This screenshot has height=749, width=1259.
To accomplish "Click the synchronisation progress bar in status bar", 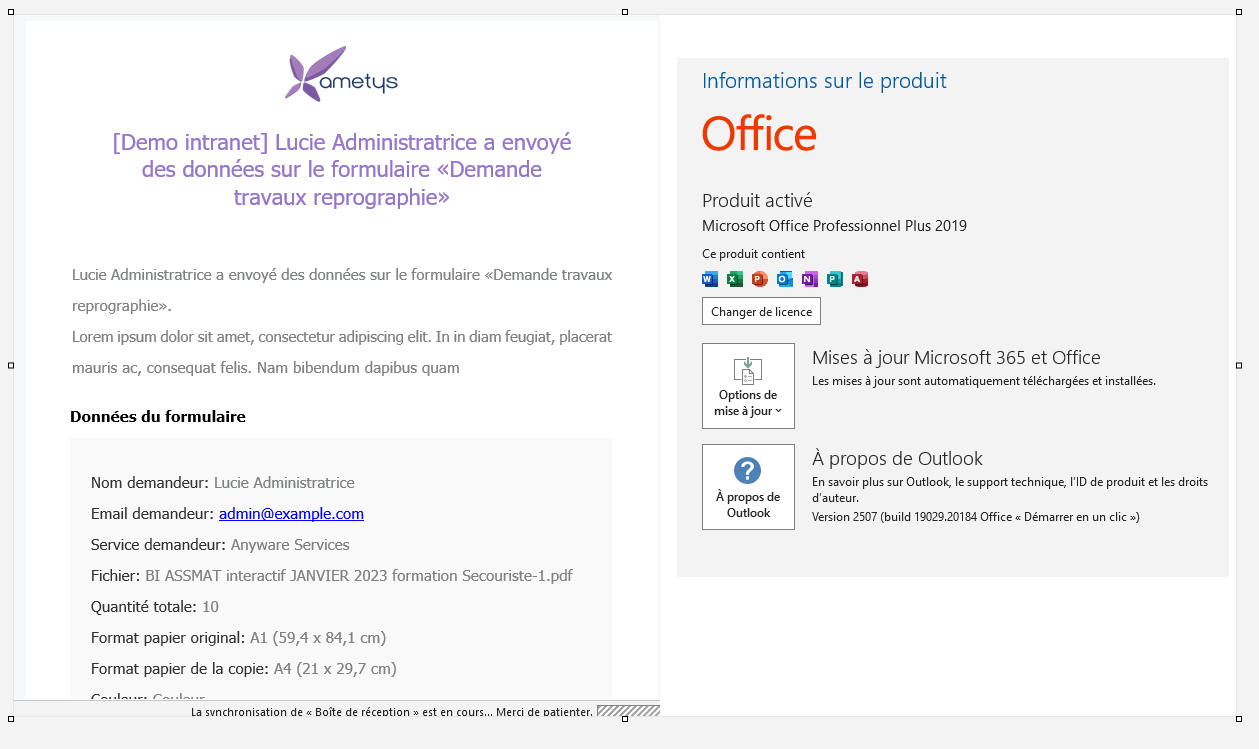I will point(628,711).
